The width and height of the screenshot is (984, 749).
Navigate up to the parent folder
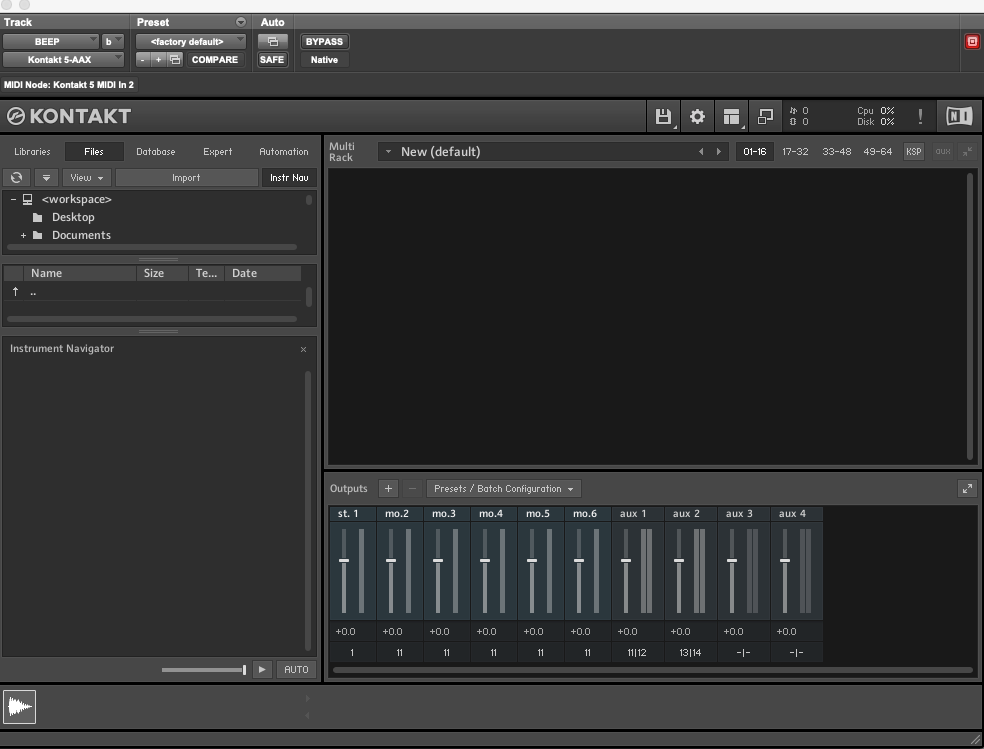click(16, 292)
